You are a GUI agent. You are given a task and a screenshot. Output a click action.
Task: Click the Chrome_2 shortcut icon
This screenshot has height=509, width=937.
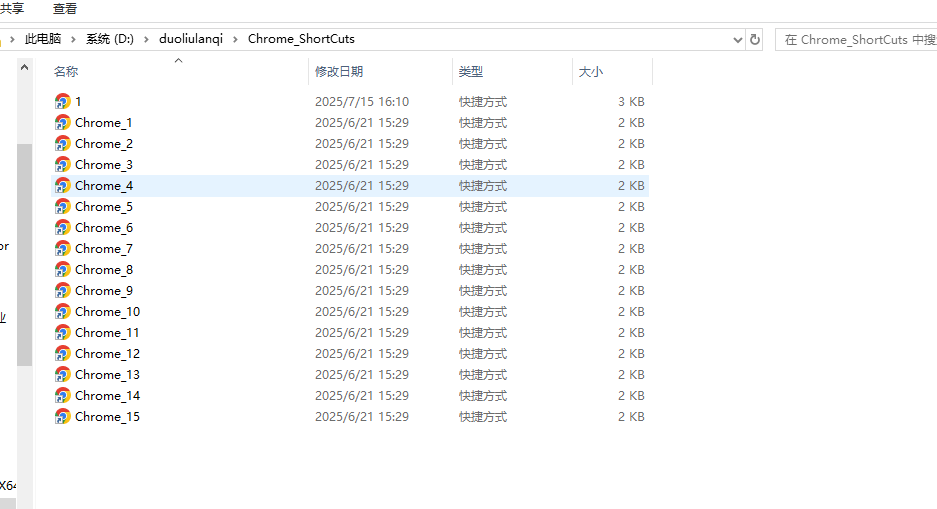[x=63, y=143]
